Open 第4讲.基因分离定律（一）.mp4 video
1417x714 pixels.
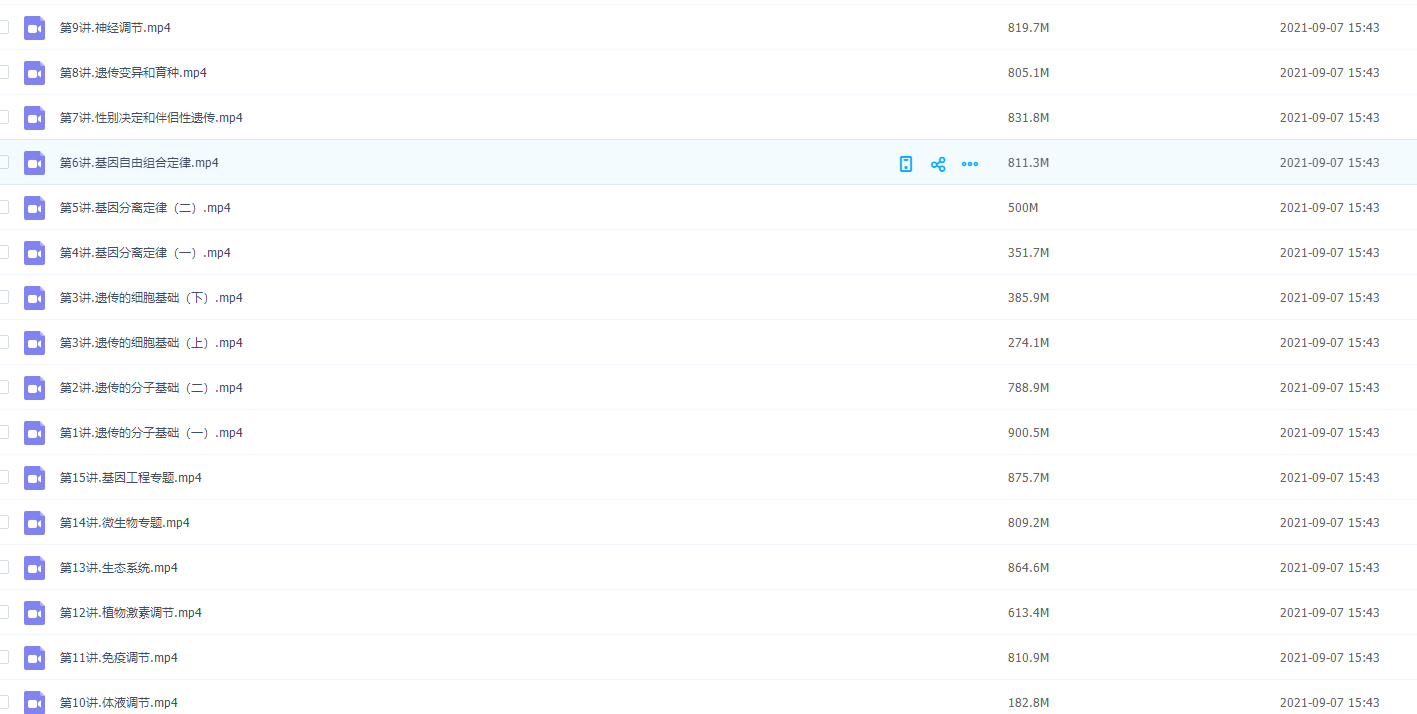(x=145, y=253)
